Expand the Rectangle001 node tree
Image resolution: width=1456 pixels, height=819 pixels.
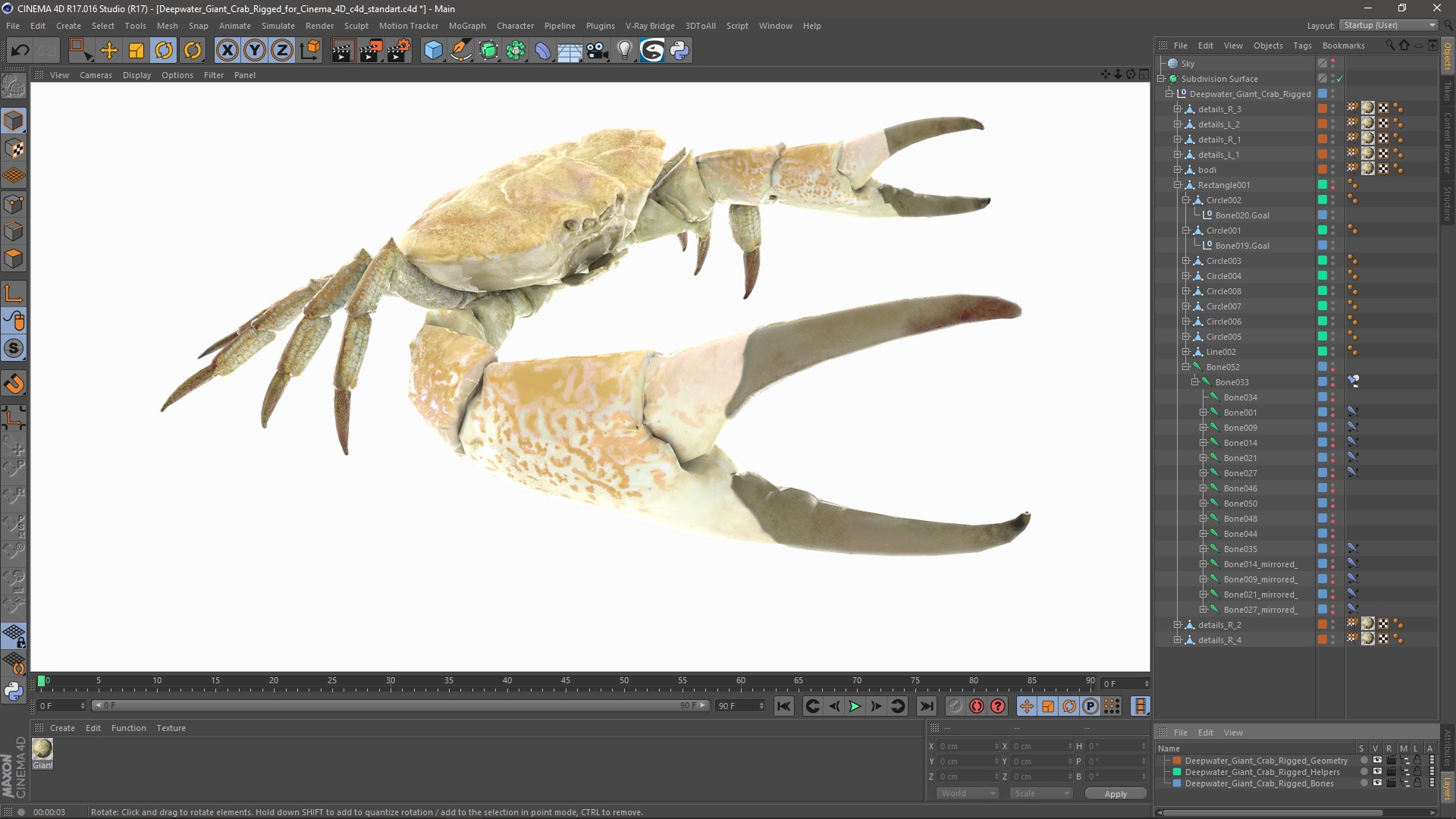1178,184
